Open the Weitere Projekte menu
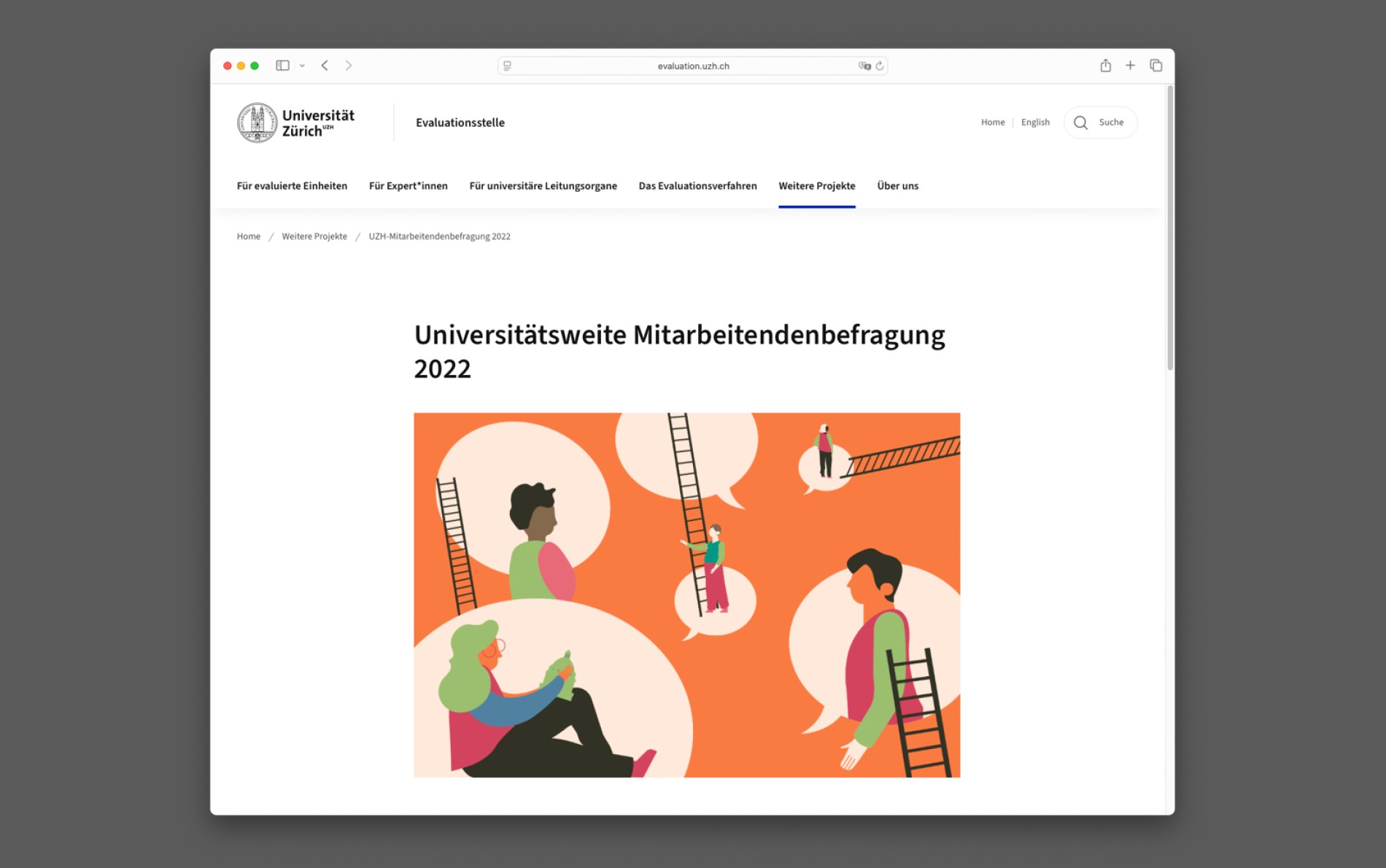Viewport: 1386px width, 868px height. [x=816, y=186]
